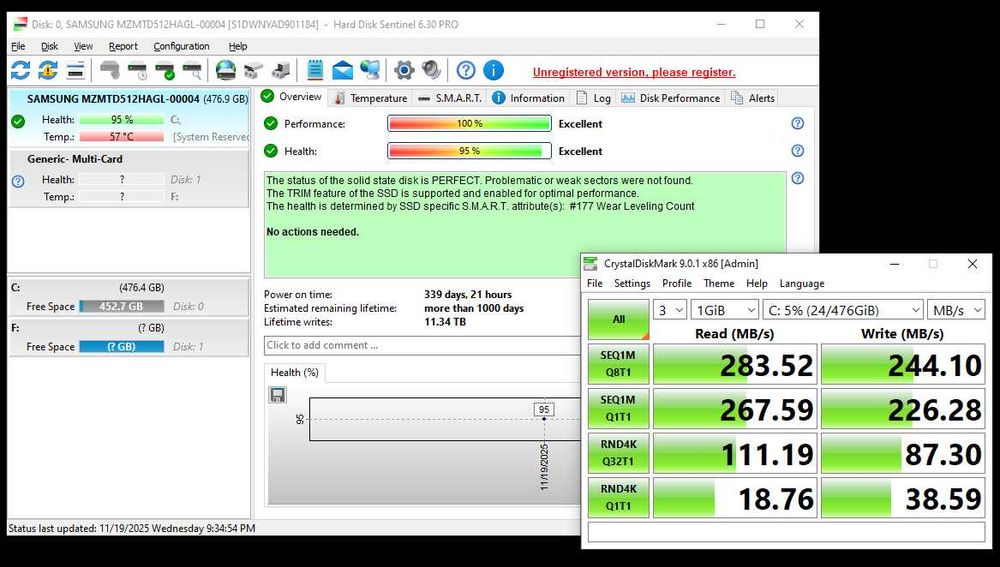Switch to the Temperature tab

click(x=371, y=98)
